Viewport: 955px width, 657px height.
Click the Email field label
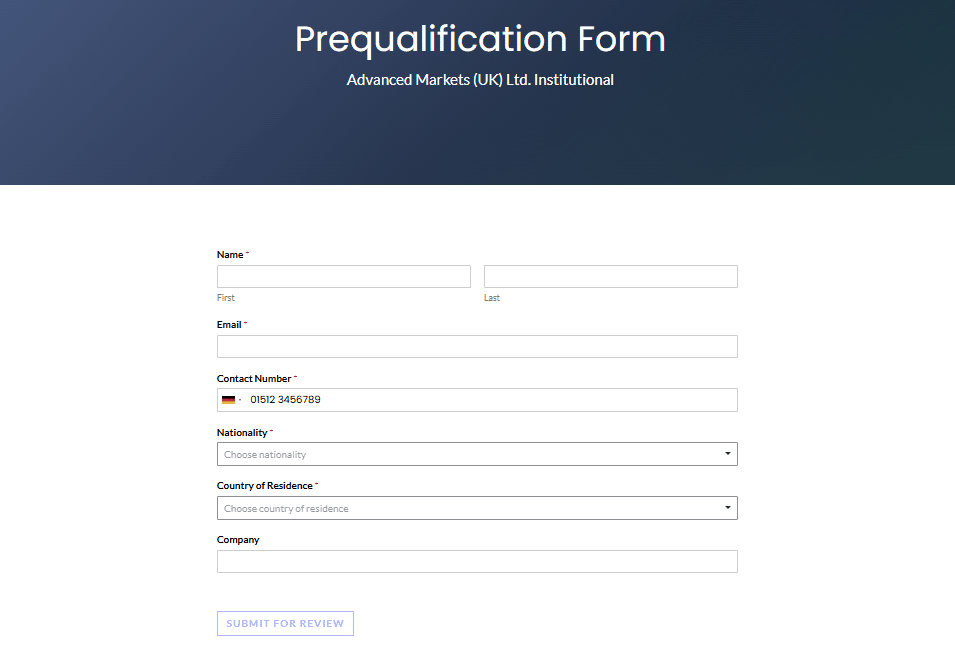[229, 325]
